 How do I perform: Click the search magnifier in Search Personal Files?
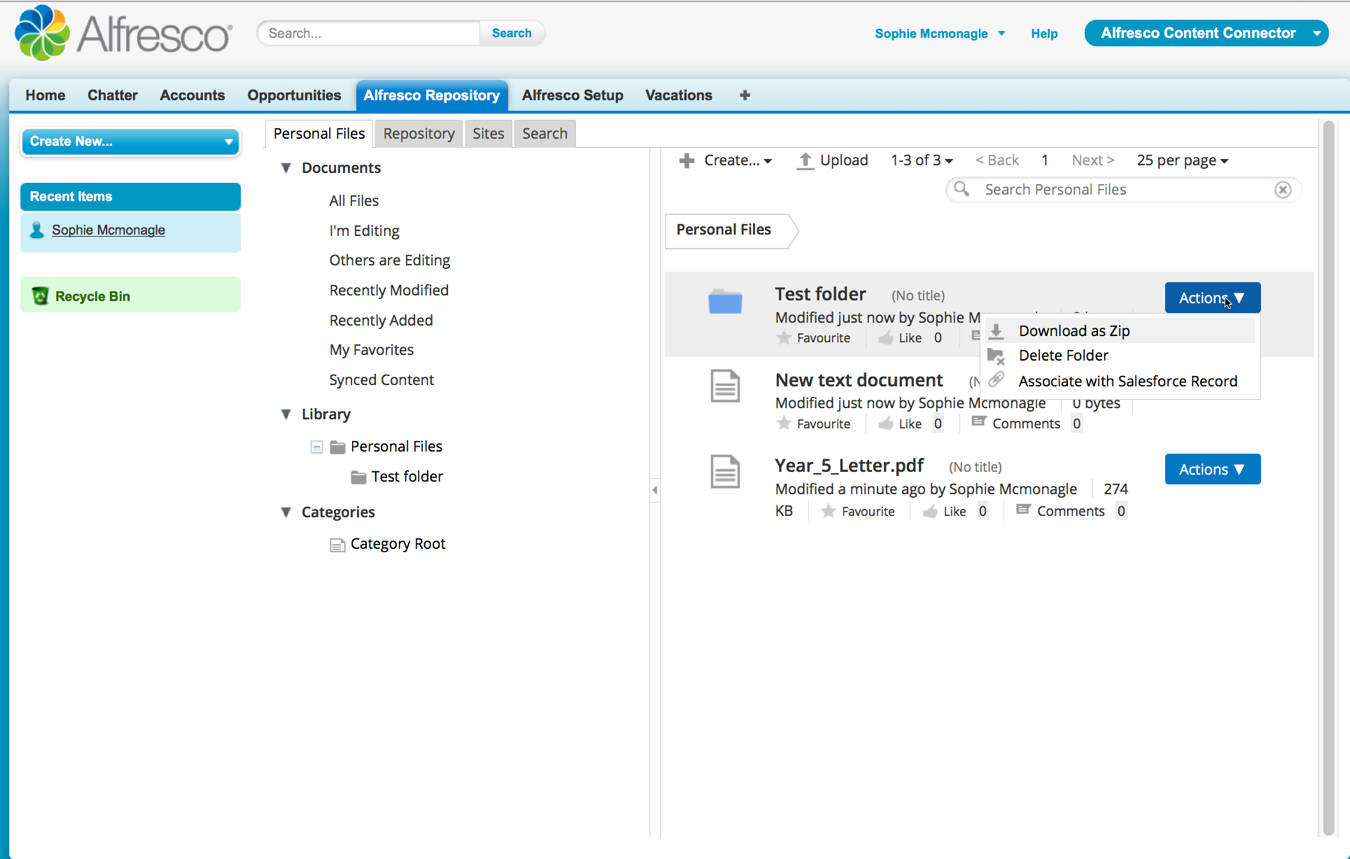coord(962,189)
